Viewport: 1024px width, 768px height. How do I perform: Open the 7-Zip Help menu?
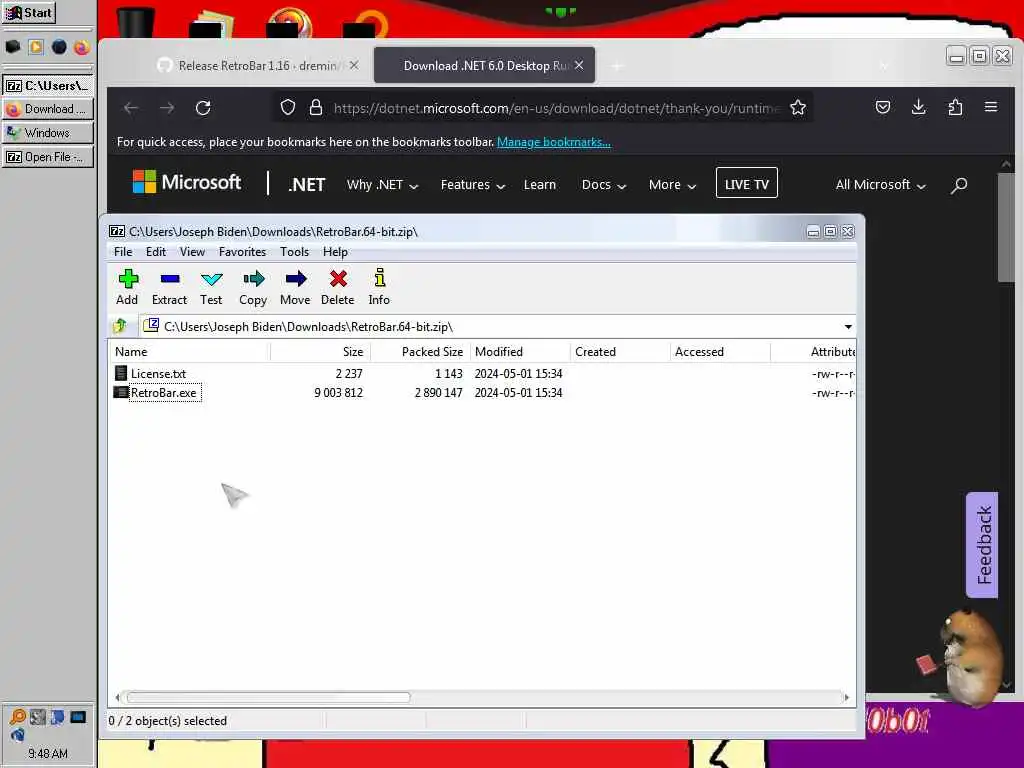335,252
